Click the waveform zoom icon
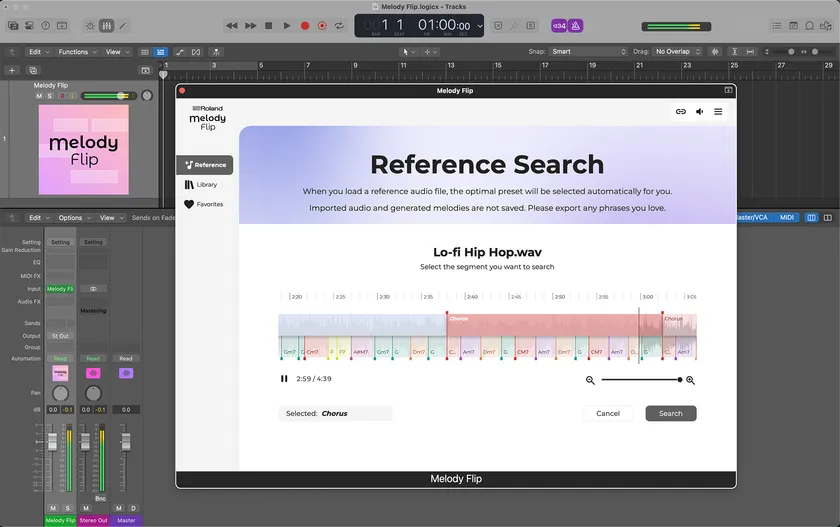The width and height of the screenshot is (840, 527). [x=715, y=51]
